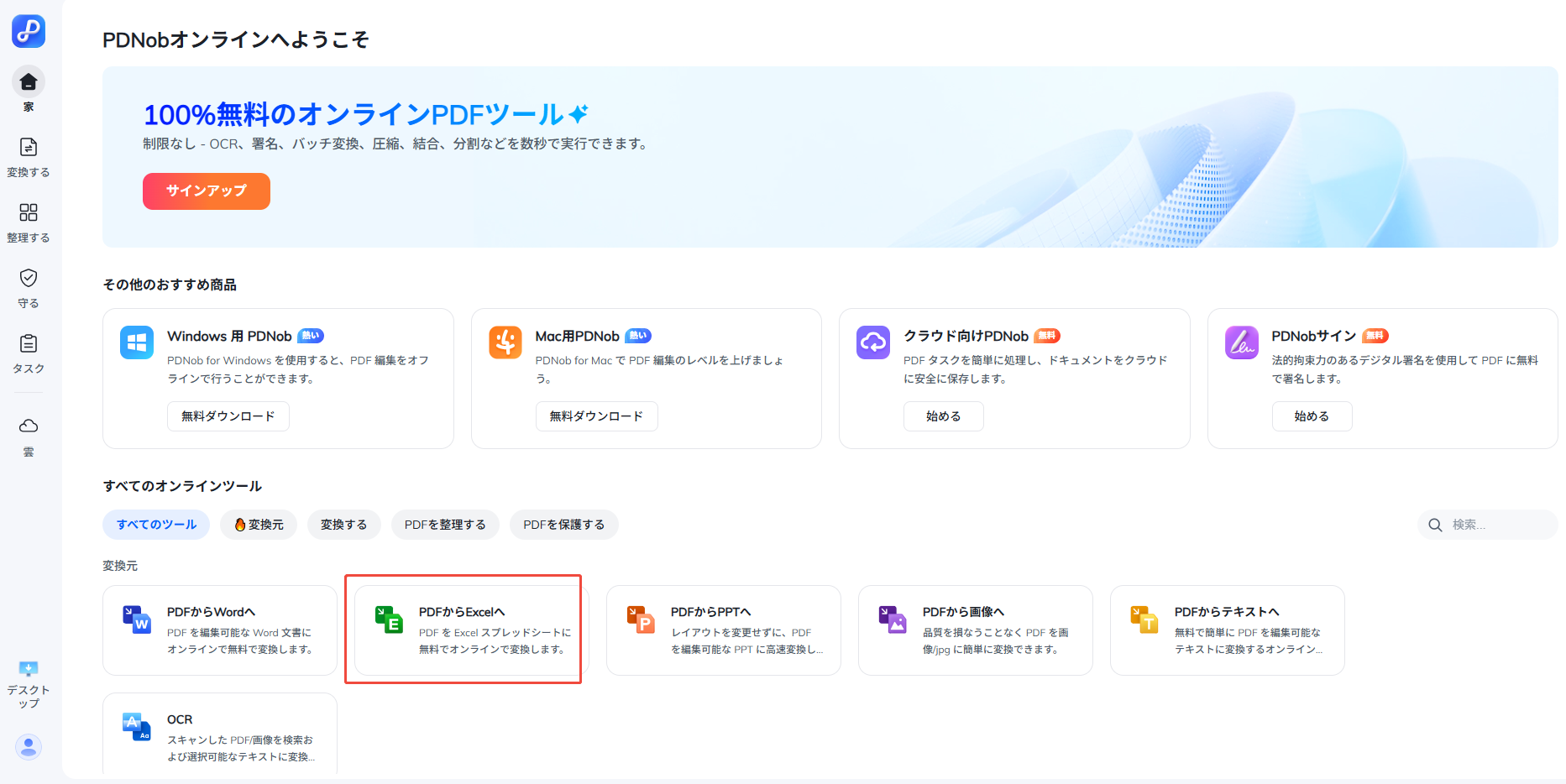Click the PDNobオンラインへようこそ page title
The image size is (1566, 784).
(x=236, y=39)
